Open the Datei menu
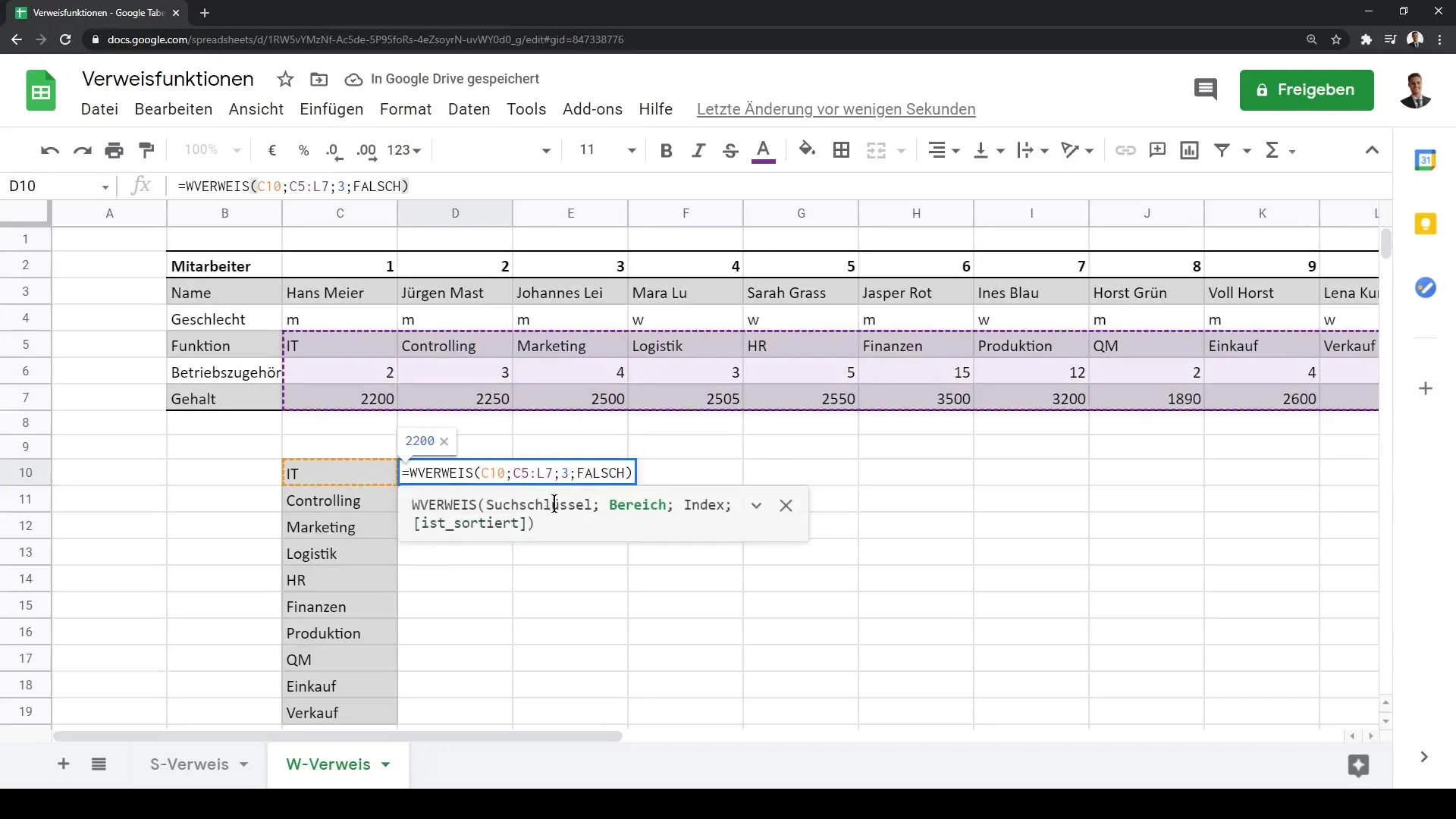The image size is (1456, 819). pyautogui.click(x=99, y=109)
